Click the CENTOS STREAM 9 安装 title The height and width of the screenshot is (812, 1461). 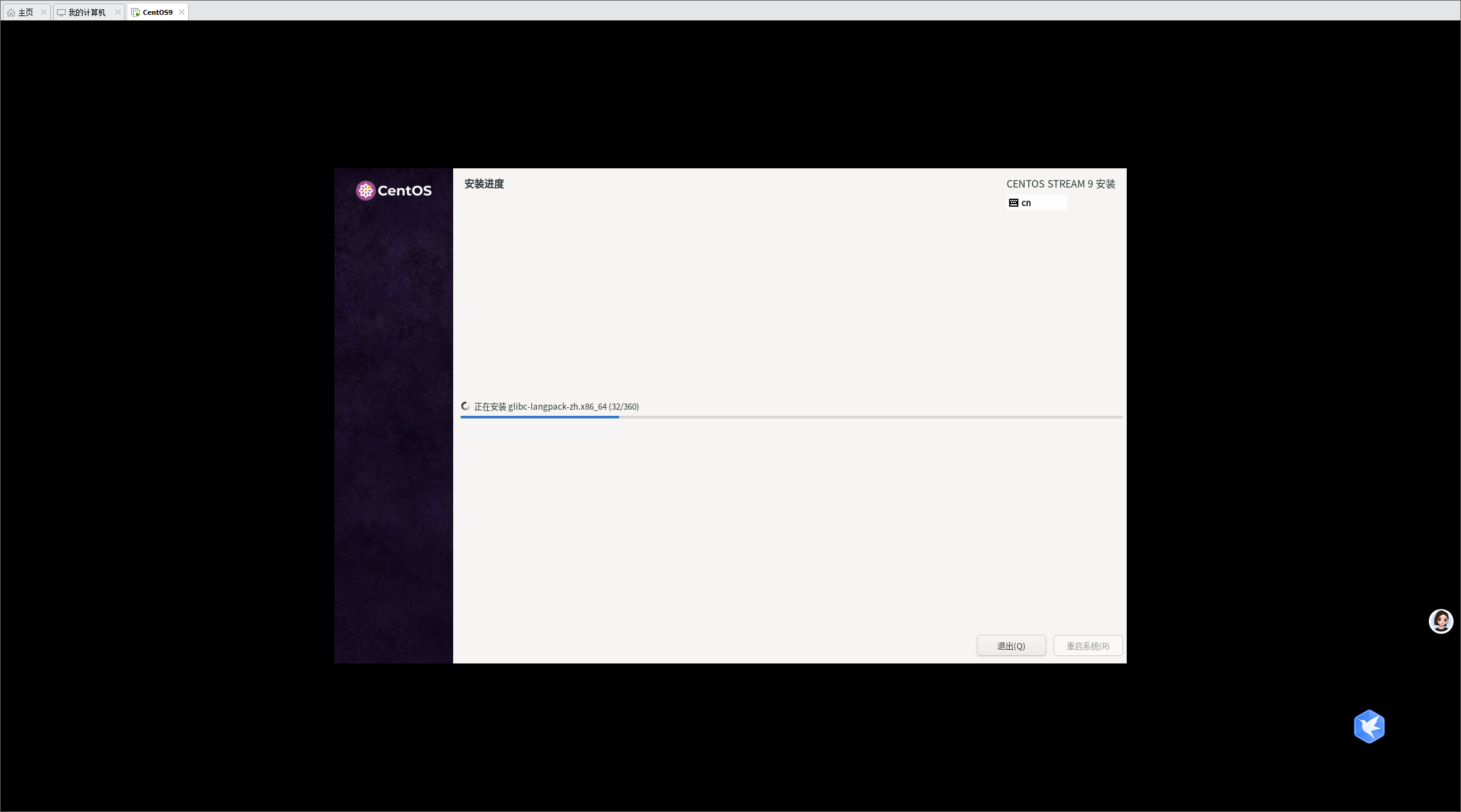(1060, 184)
